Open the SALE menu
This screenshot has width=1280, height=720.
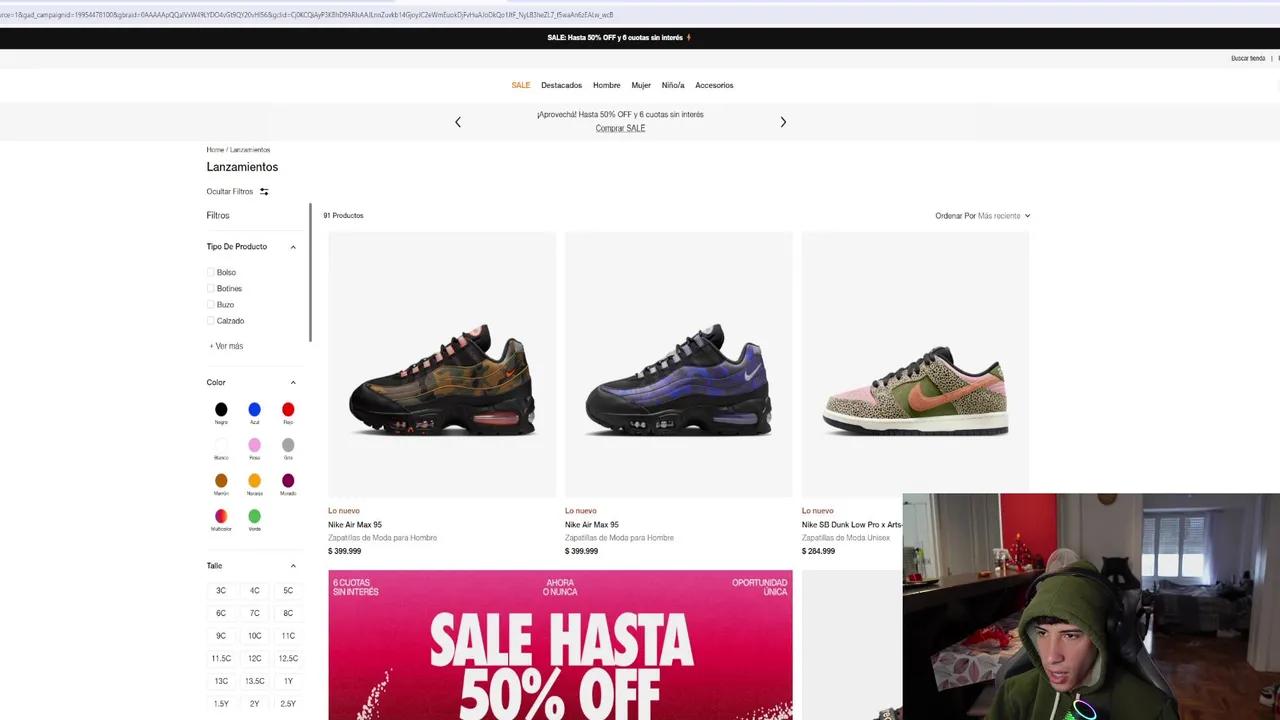point(521,85)
